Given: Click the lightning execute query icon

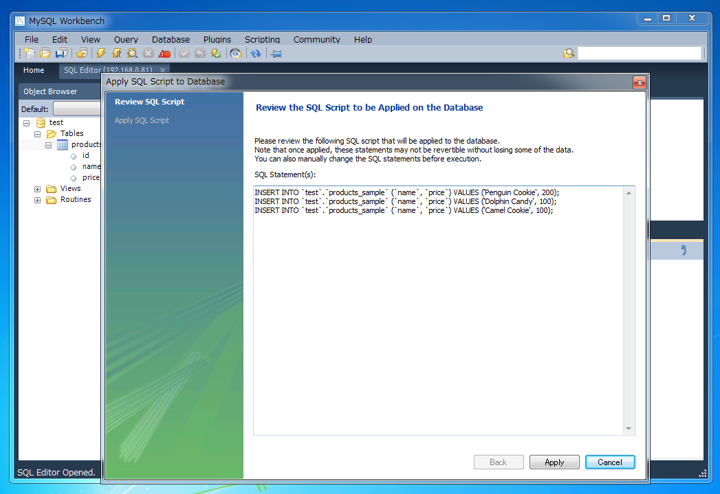Looking at the screenshot, I should pos(101,53).
